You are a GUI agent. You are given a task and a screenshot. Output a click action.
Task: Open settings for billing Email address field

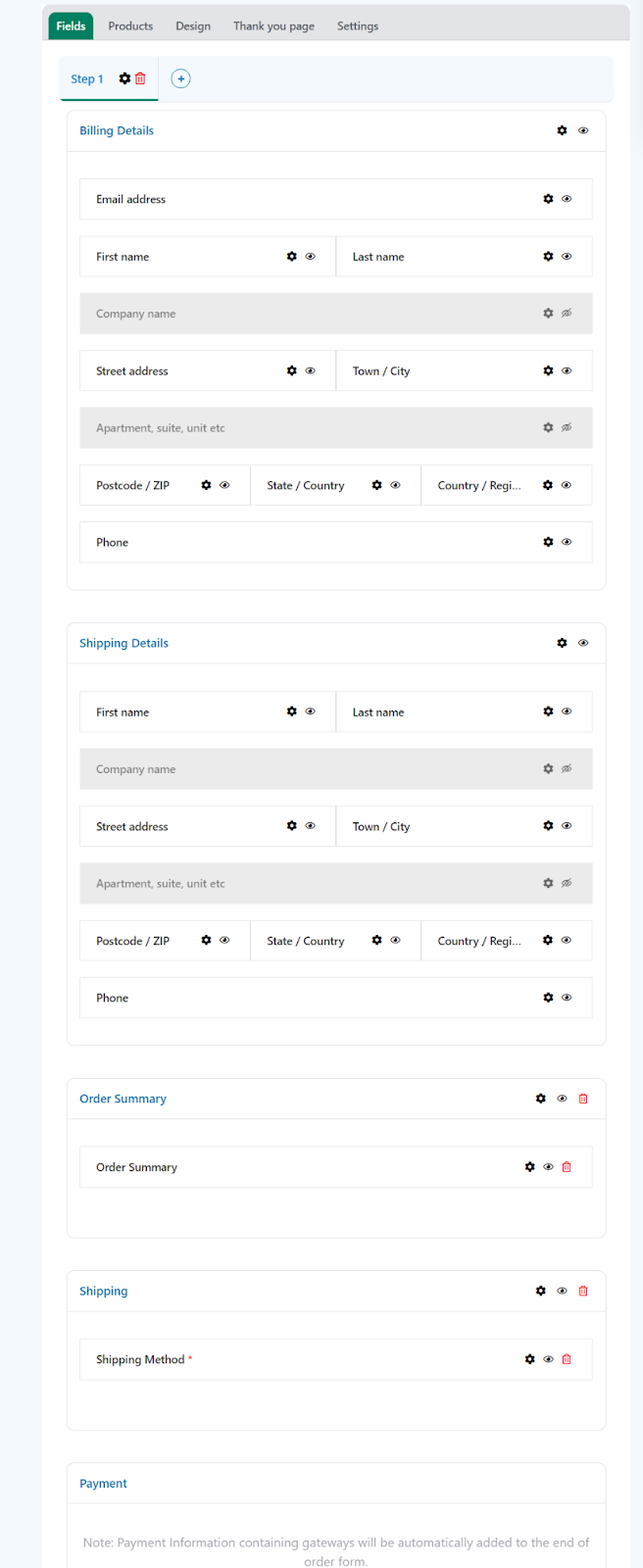[548, 199]
